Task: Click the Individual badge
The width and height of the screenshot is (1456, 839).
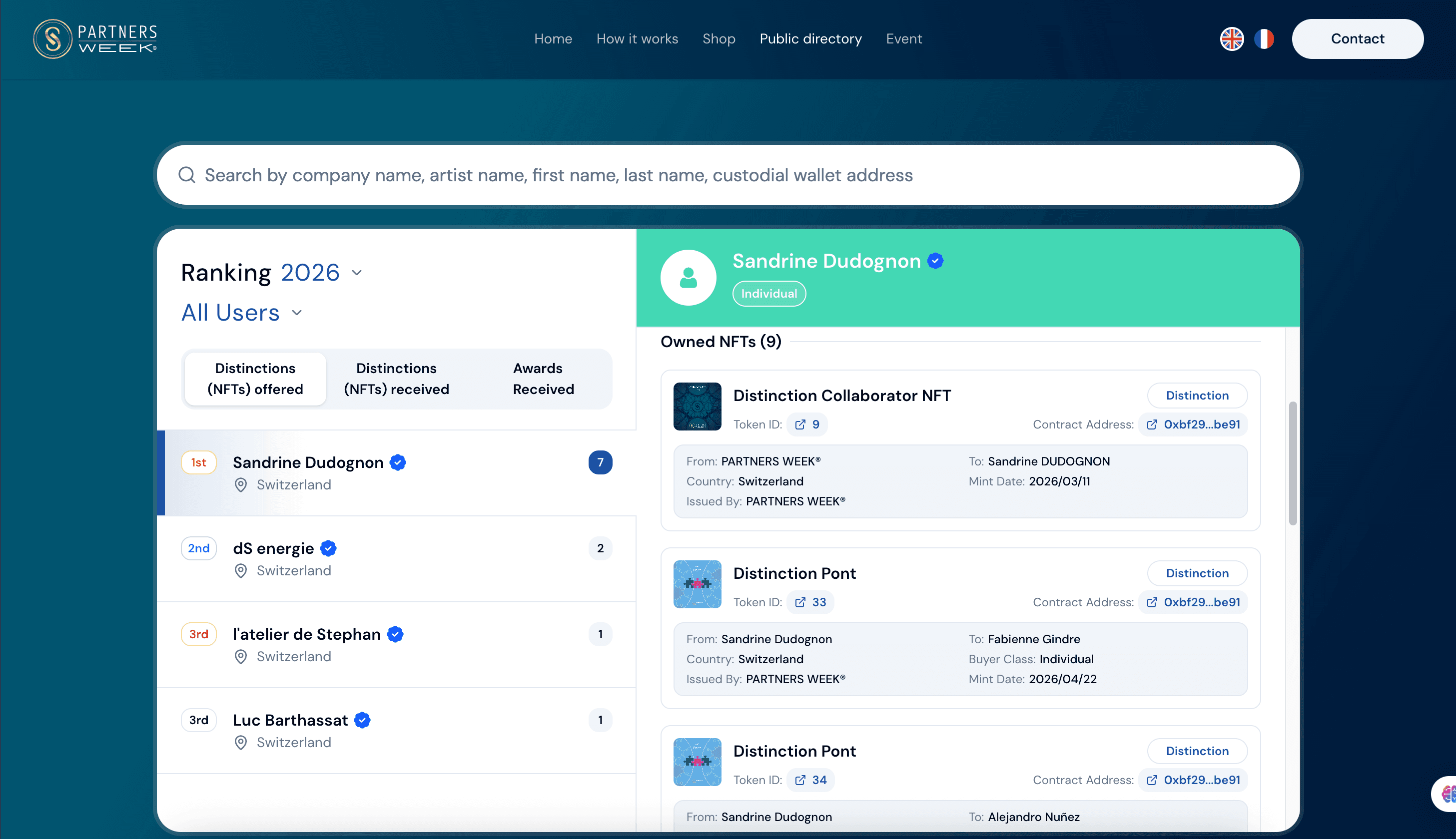Action: click(x=769, y=293)
